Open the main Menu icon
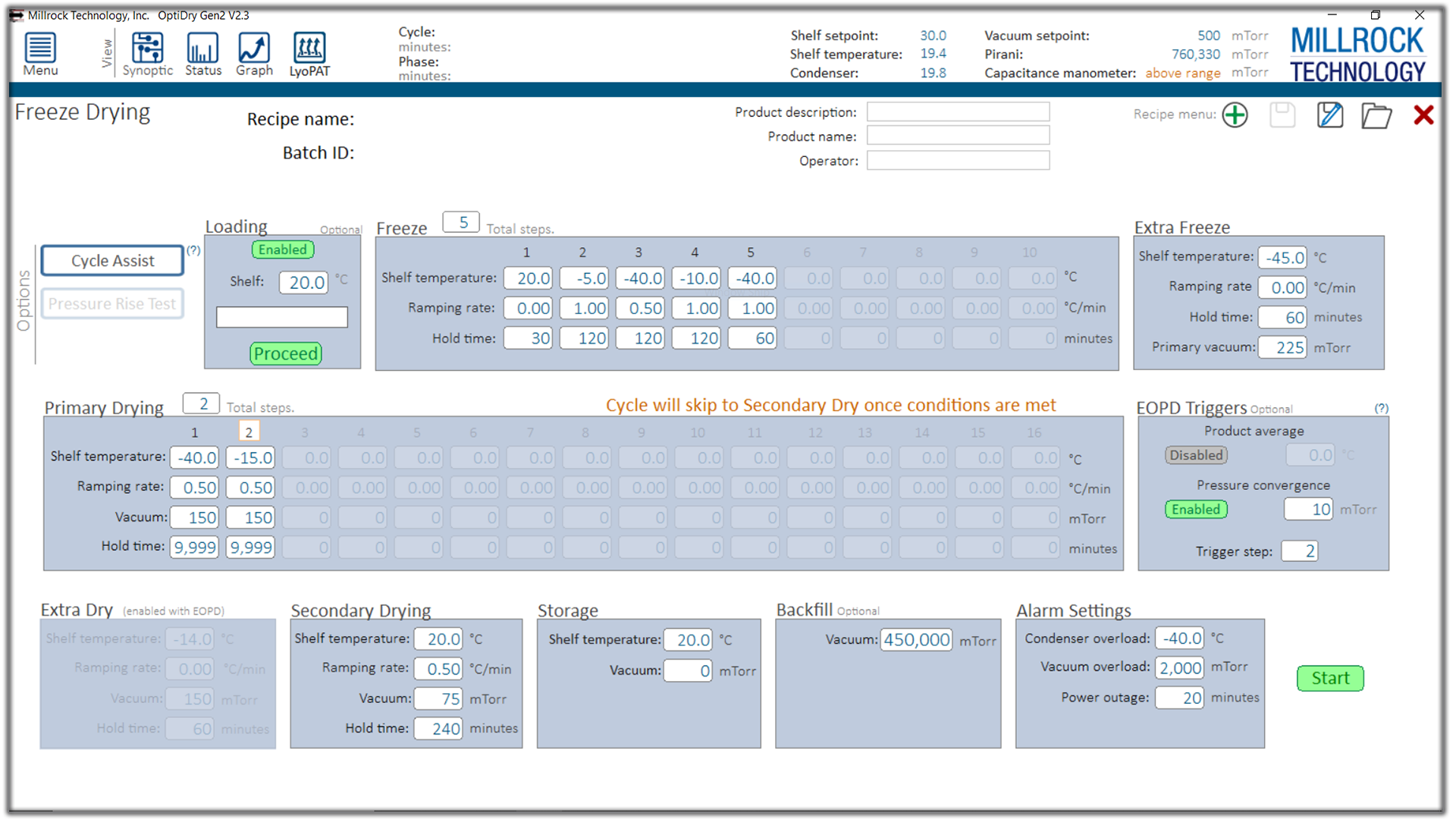 point(40,55)
